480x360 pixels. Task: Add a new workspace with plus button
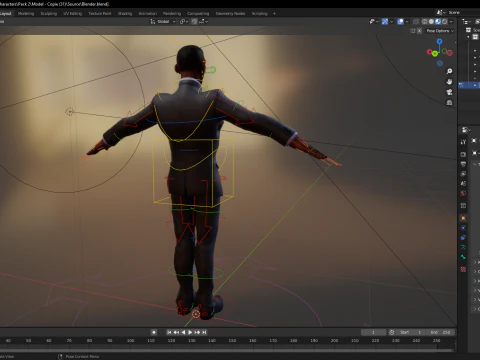(274, 14)
